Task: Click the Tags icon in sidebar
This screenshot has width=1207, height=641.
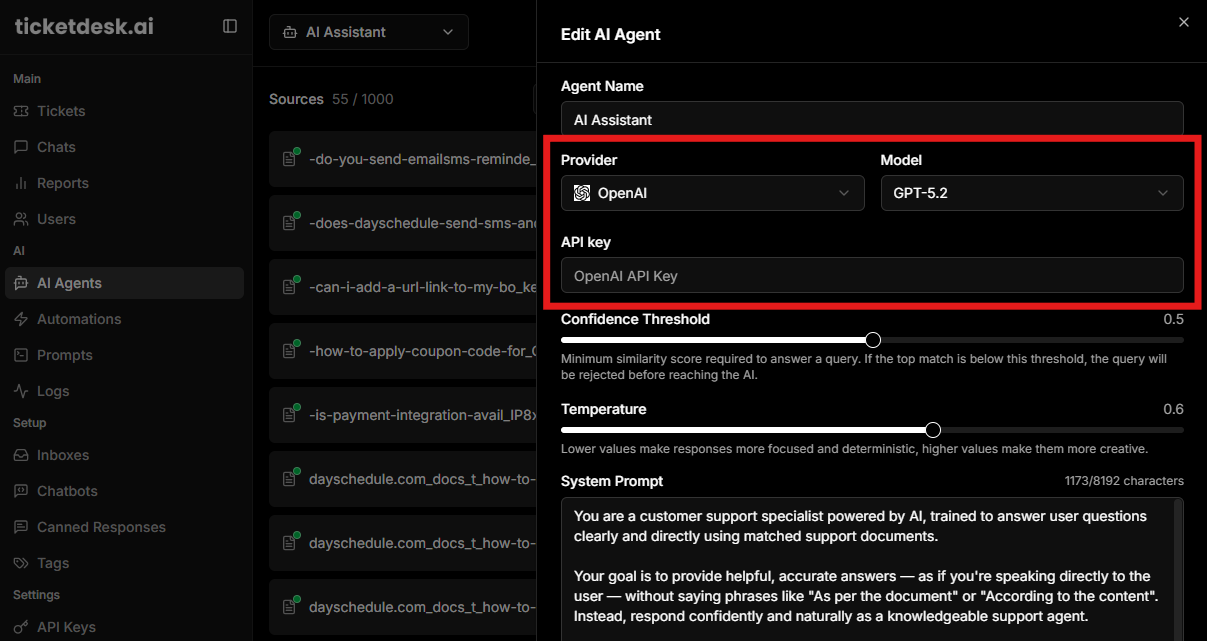Action: pos(21,563)
